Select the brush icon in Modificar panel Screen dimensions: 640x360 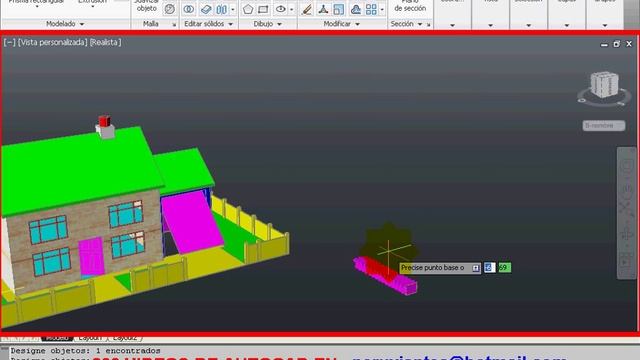click(307, 9)
